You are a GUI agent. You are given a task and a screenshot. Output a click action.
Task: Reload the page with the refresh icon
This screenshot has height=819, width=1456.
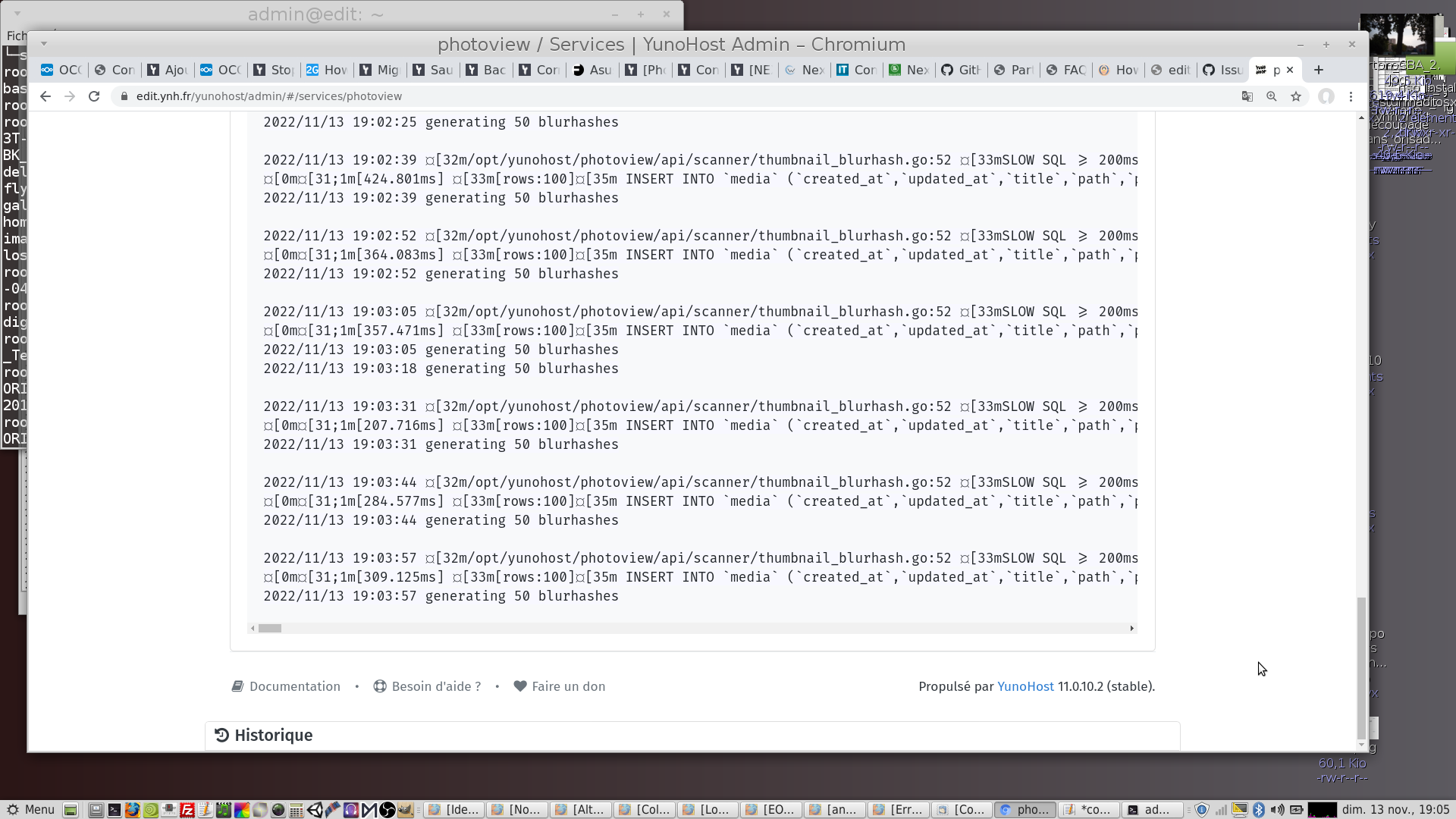pyautogui.click(x=94, y=96)
